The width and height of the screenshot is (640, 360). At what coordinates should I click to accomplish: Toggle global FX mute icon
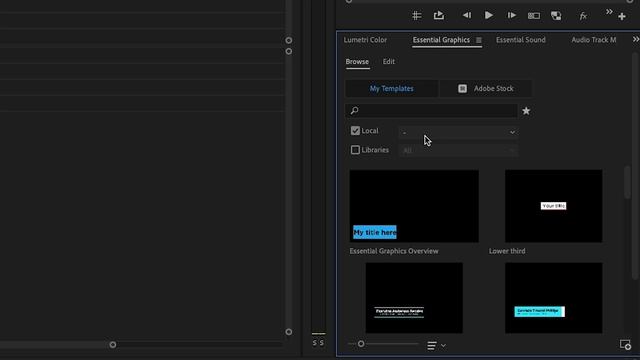point(583,16)
